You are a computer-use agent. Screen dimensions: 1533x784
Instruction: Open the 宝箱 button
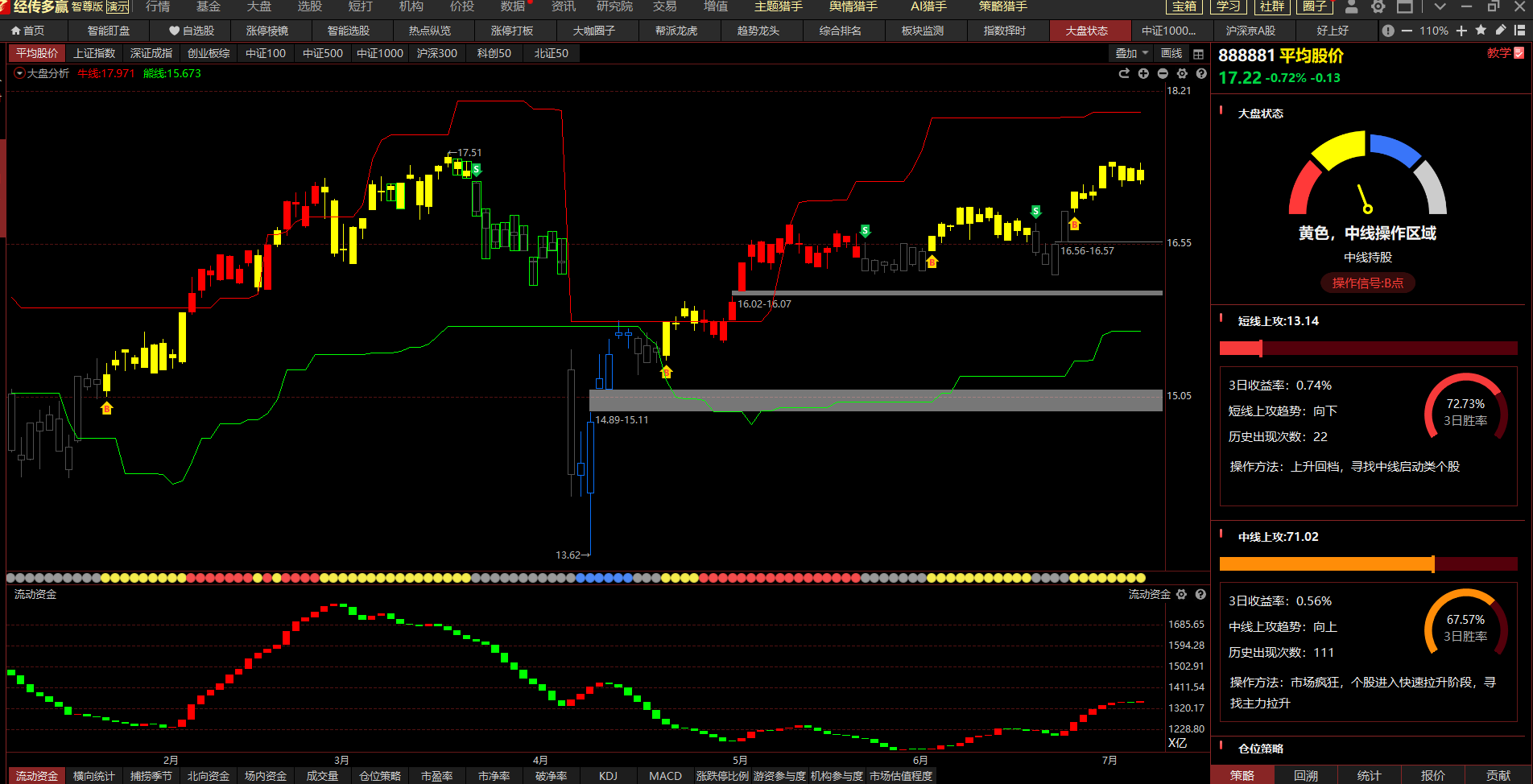coord(1184,6)
